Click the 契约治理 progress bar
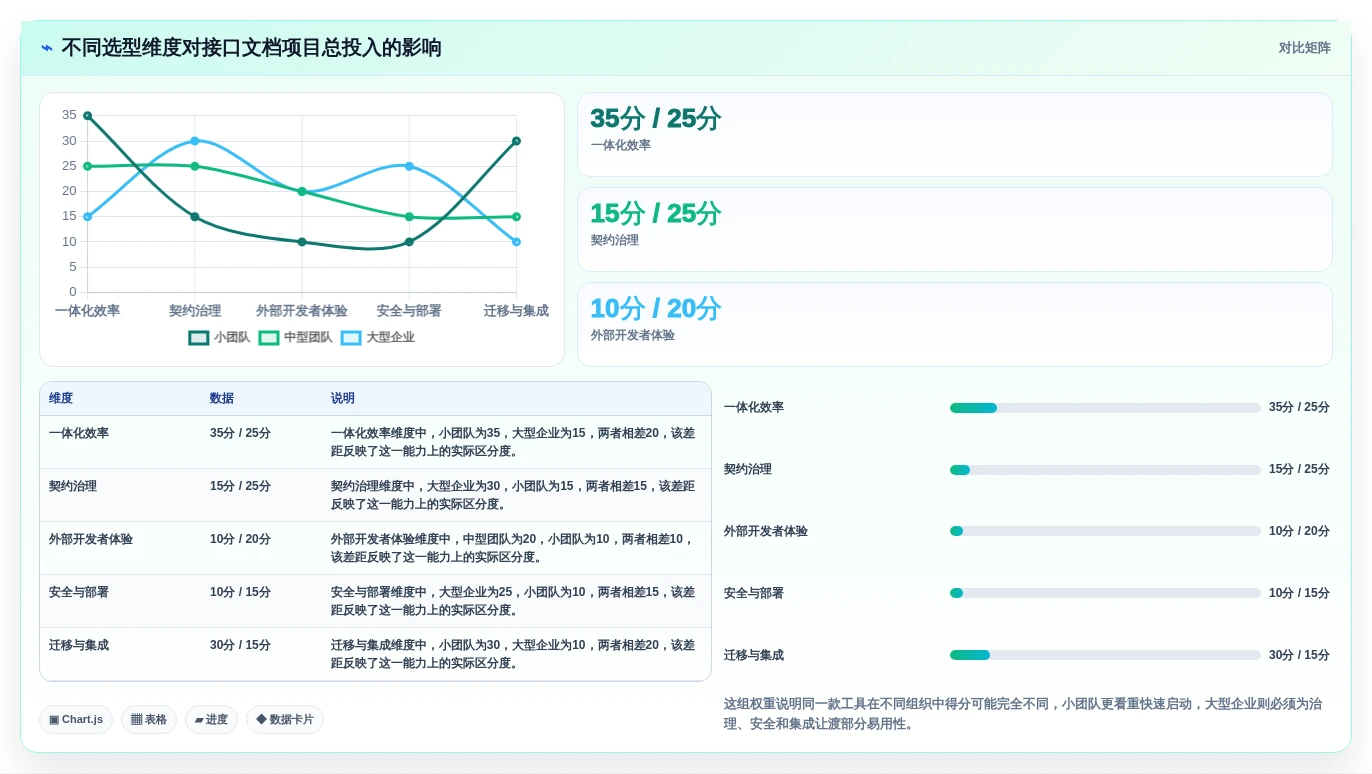 1105,470
